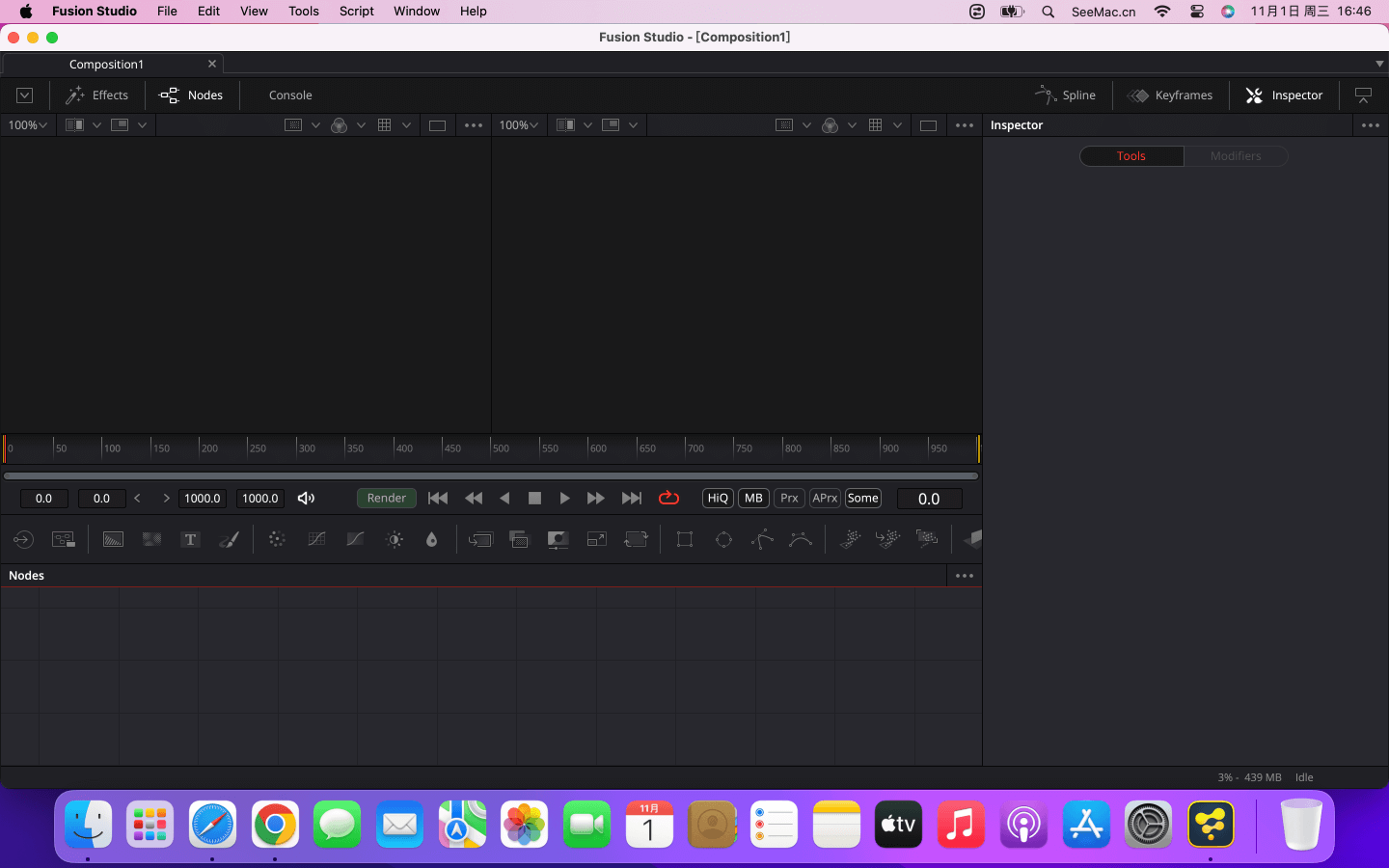Add a Paint brush tool node

[x=229, y=539]
